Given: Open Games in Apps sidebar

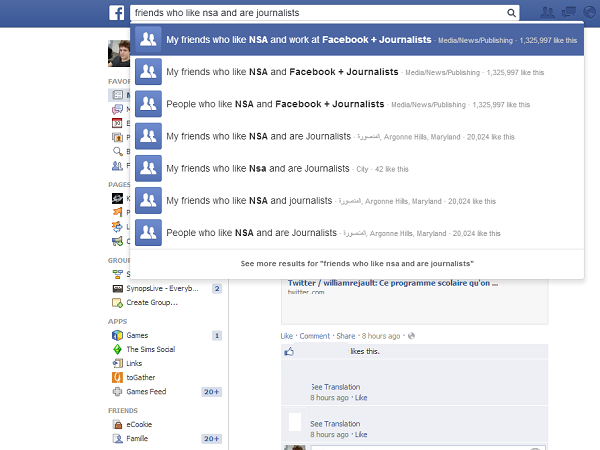Looking at the screenshot, I should pos(137,336).
